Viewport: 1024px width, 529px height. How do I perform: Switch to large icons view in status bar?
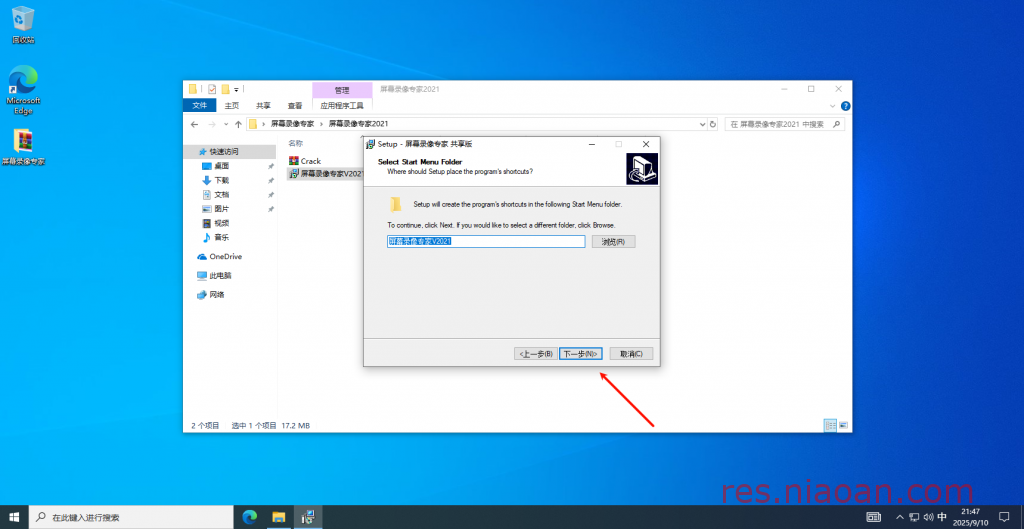(843, 425)
